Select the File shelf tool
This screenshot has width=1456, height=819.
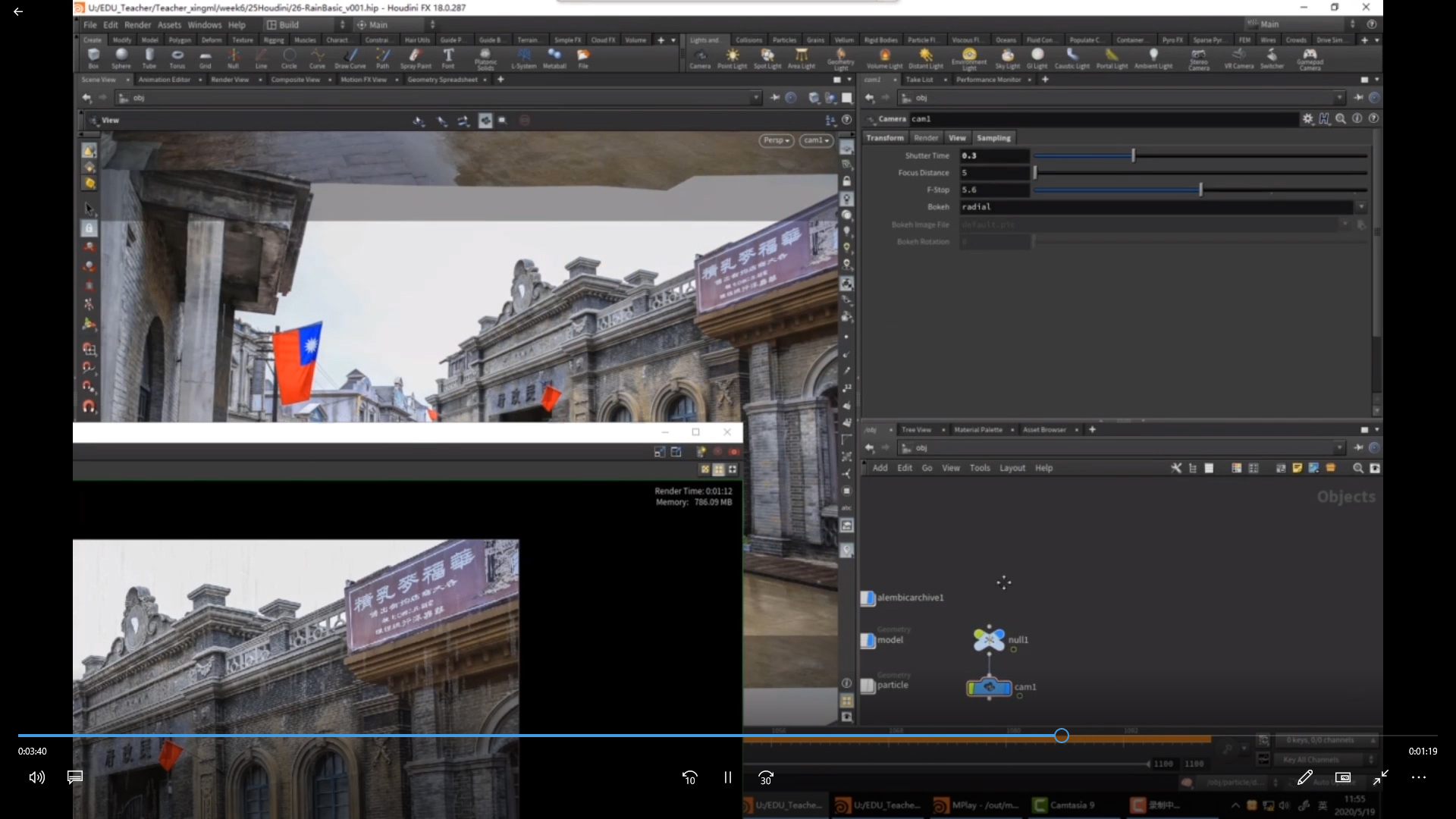[x=583, y=58]
